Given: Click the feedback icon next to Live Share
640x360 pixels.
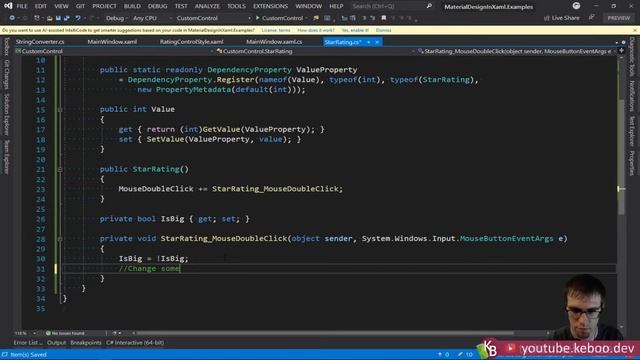Looking at the screenshot, I should (591, 18).
